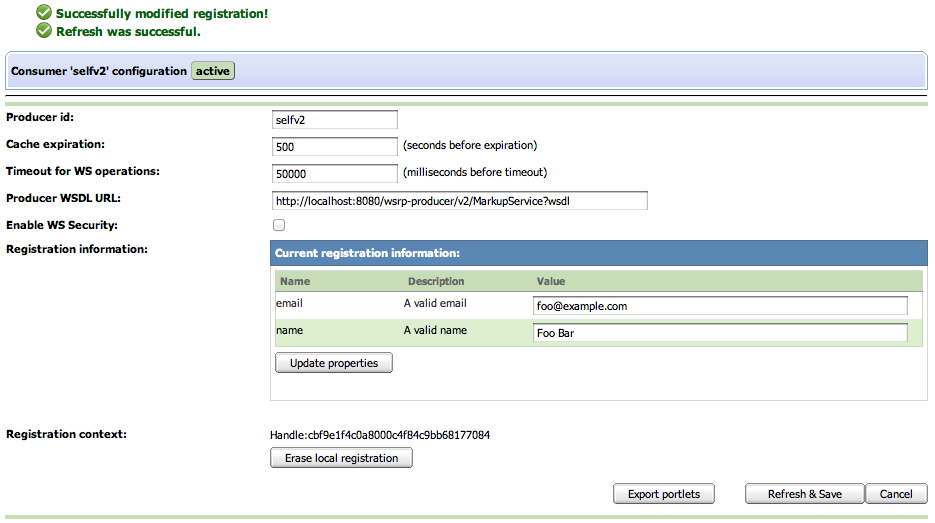Image resolution: width=935 pixels, height=523 pixels.
Task: Click the Producer id input field
Action: (334, 120)
